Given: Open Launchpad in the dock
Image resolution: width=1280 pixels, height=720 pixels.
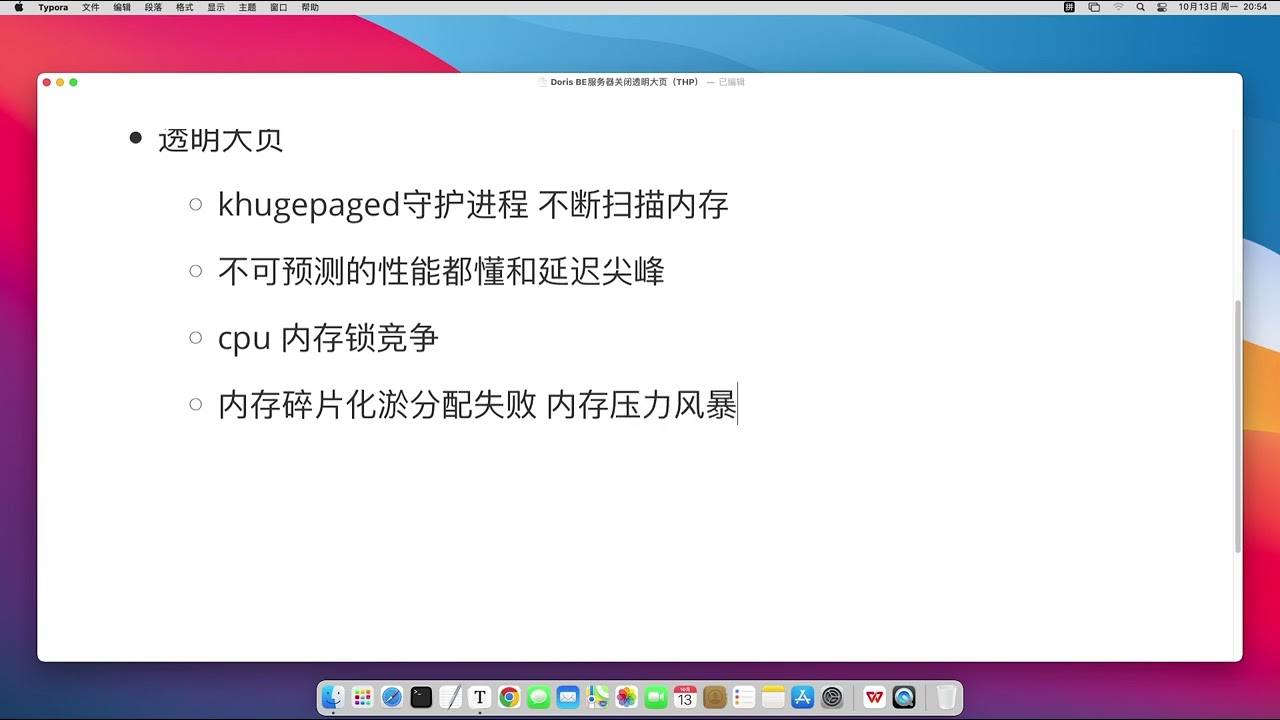Looking at the screenshot, I should 363,697.
